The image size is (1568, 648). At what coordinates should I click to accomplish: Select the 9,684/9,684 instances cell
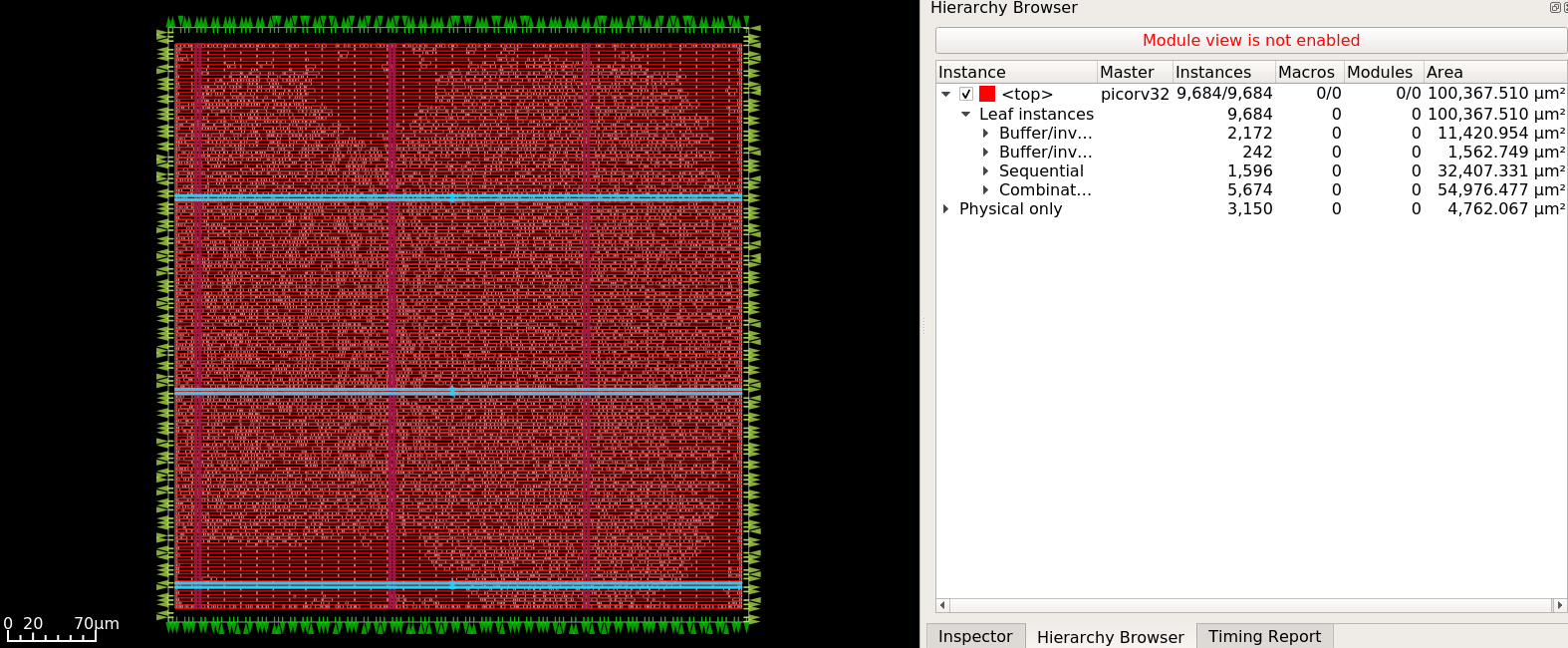[x=1224, y=94]
